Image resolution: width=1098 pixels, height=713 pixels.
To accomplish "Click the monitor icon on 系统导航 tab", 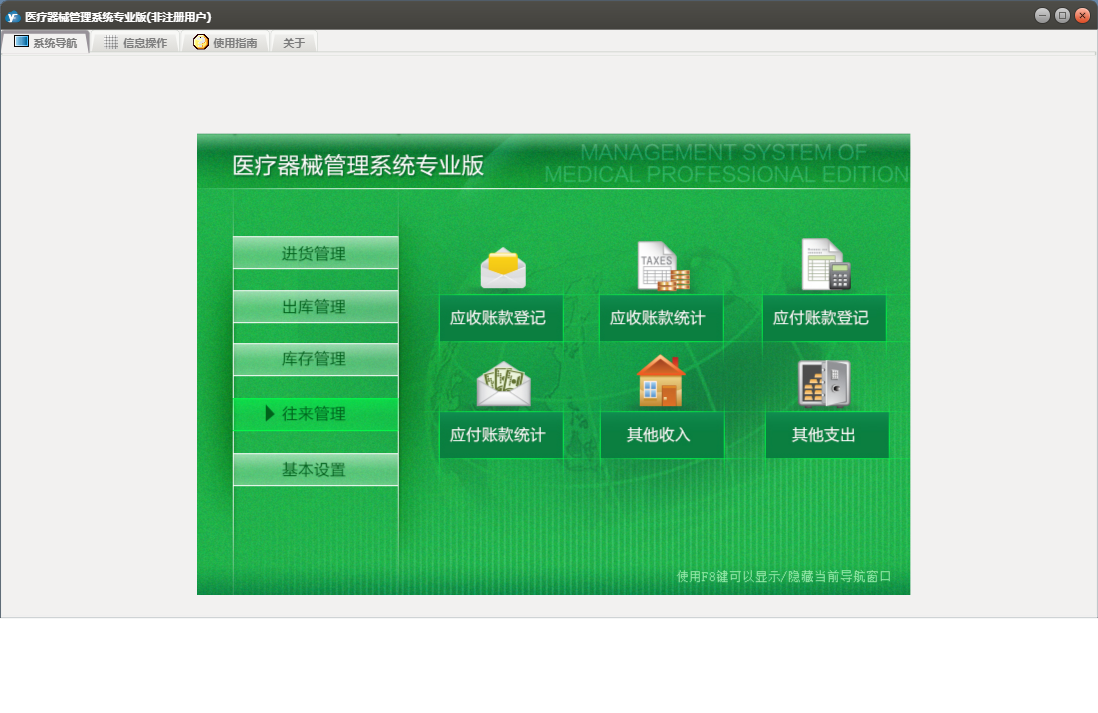I will coord(22,41).
